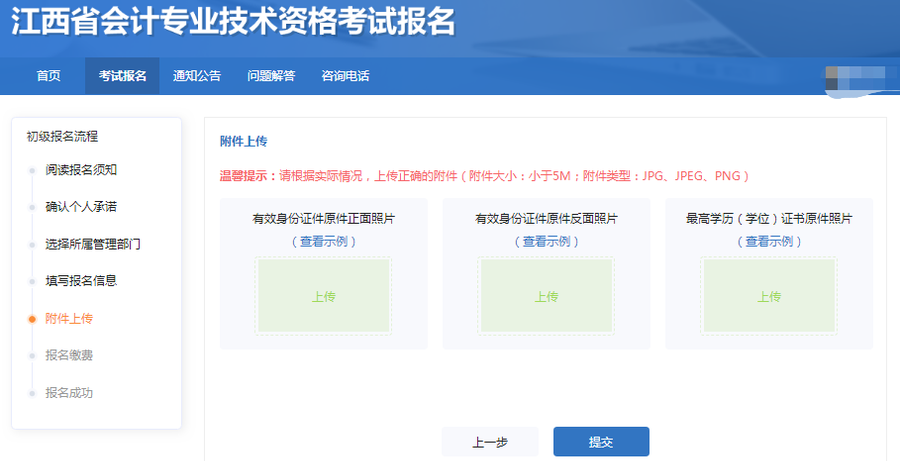Open the 通知公告 menu item

pos(197,76)
